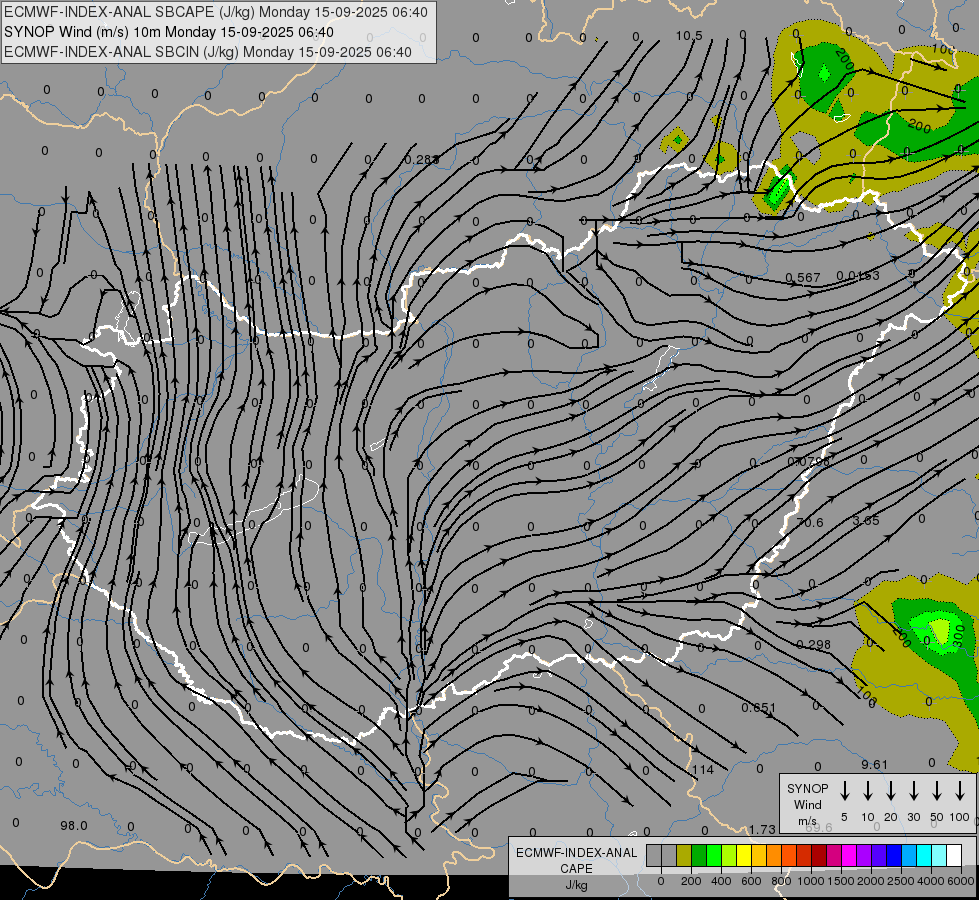The width and height of the screenshot is (979, 900).
Task: Click the SBCAPE title line at top
Action: pyautogui.click(x=216, y=12)
